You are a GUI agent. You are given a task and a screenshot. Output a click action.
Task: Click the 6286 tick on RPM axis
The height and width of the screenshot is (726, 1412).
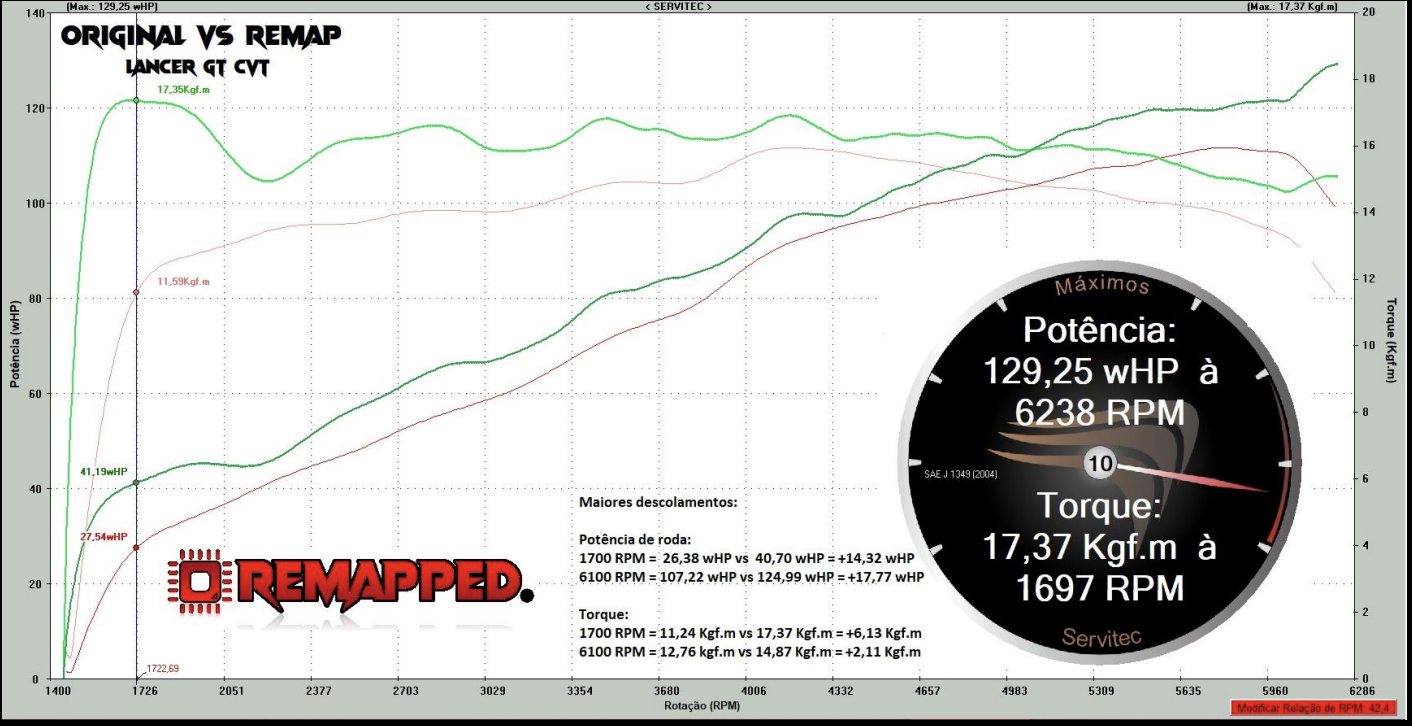tap(1362, 690)
